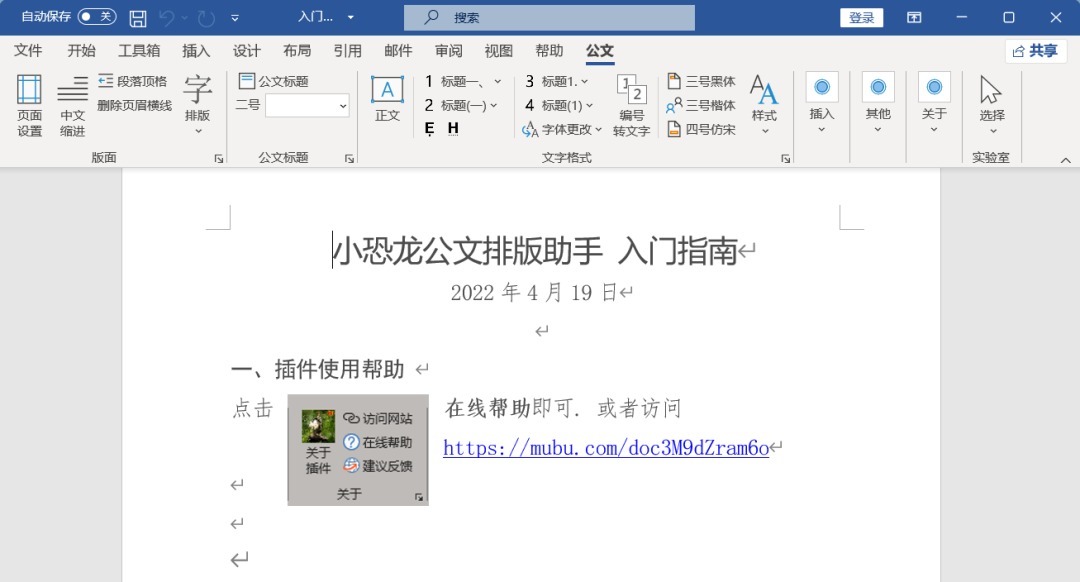Click the 正文 body text style icon
The image size is (1080, 582).
pyautogui.click(x=387, y=99)
